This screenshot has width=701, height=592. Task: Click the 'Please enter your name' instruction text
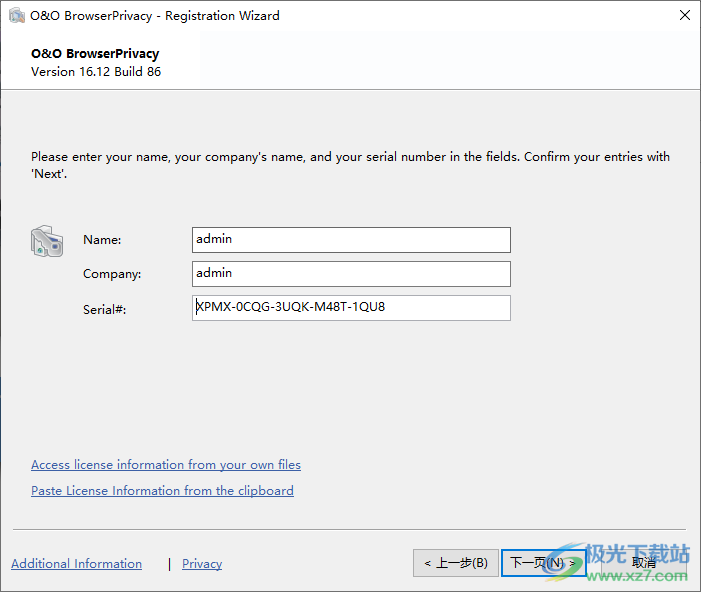(x=350, y=157)
